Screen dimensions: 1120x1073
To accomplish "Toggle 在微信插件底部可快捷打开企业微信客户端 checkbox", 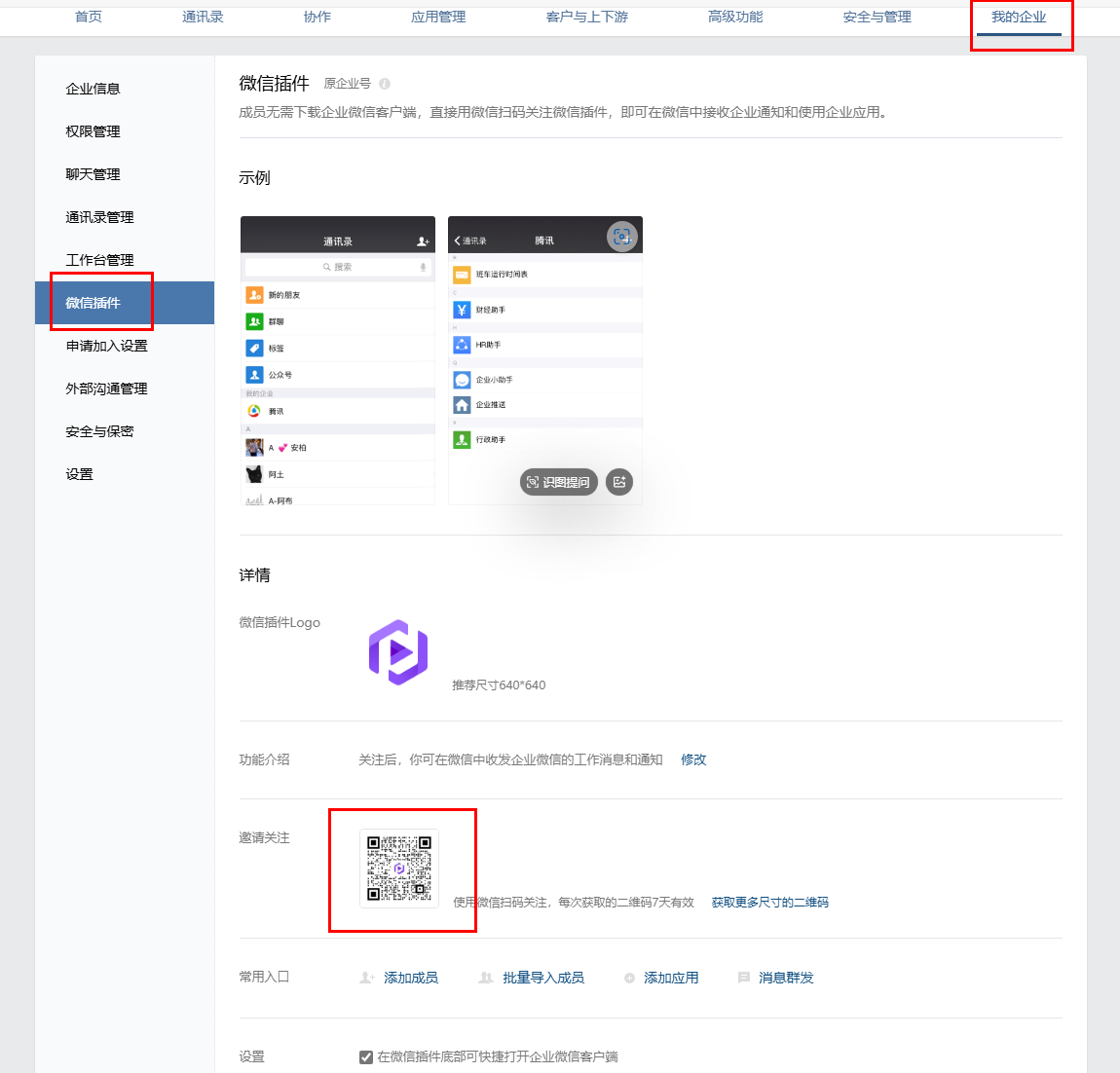I will [x=366, y=1056].
